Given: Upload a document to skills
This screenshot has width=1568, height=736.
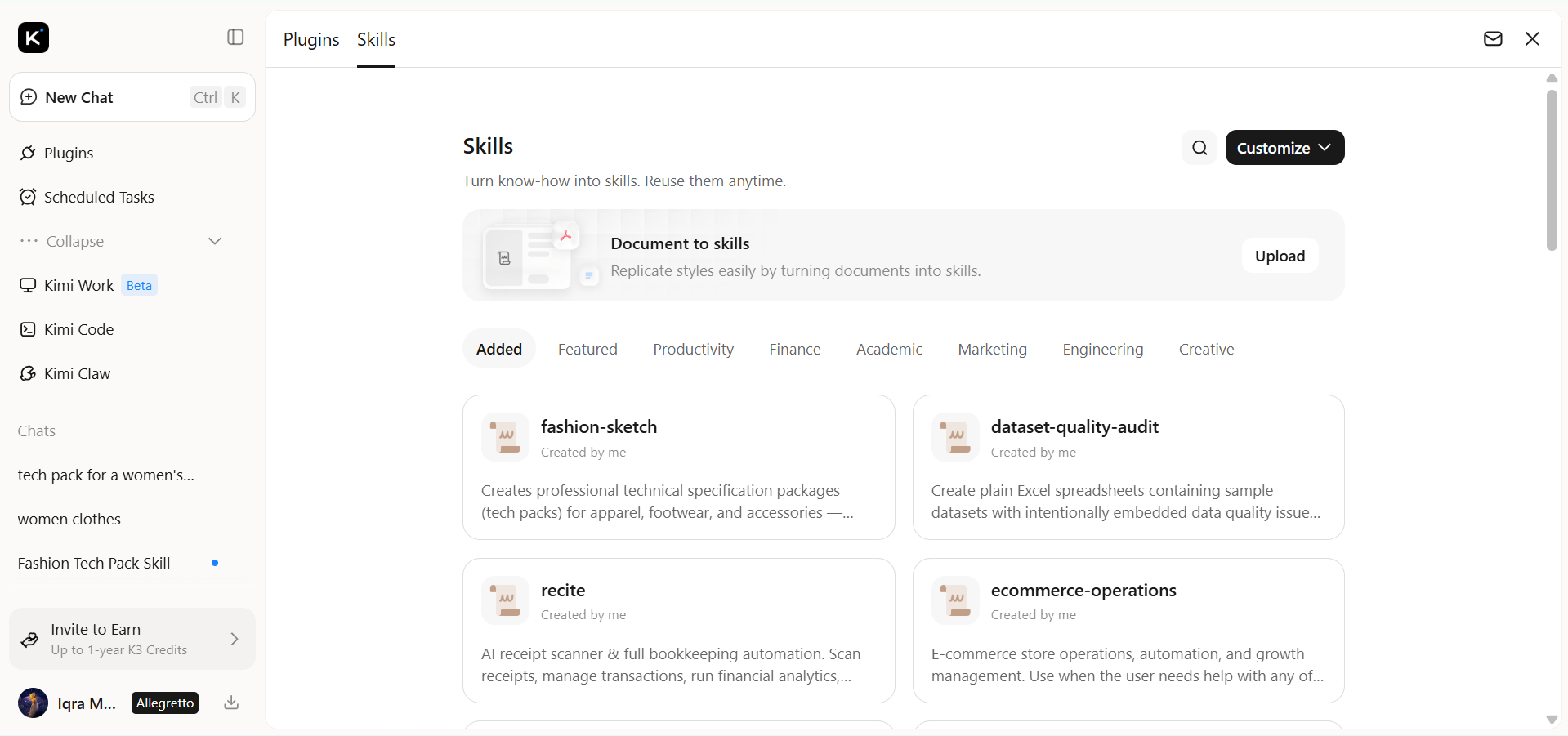Looking at the screenshot, I should point(1280,256).
